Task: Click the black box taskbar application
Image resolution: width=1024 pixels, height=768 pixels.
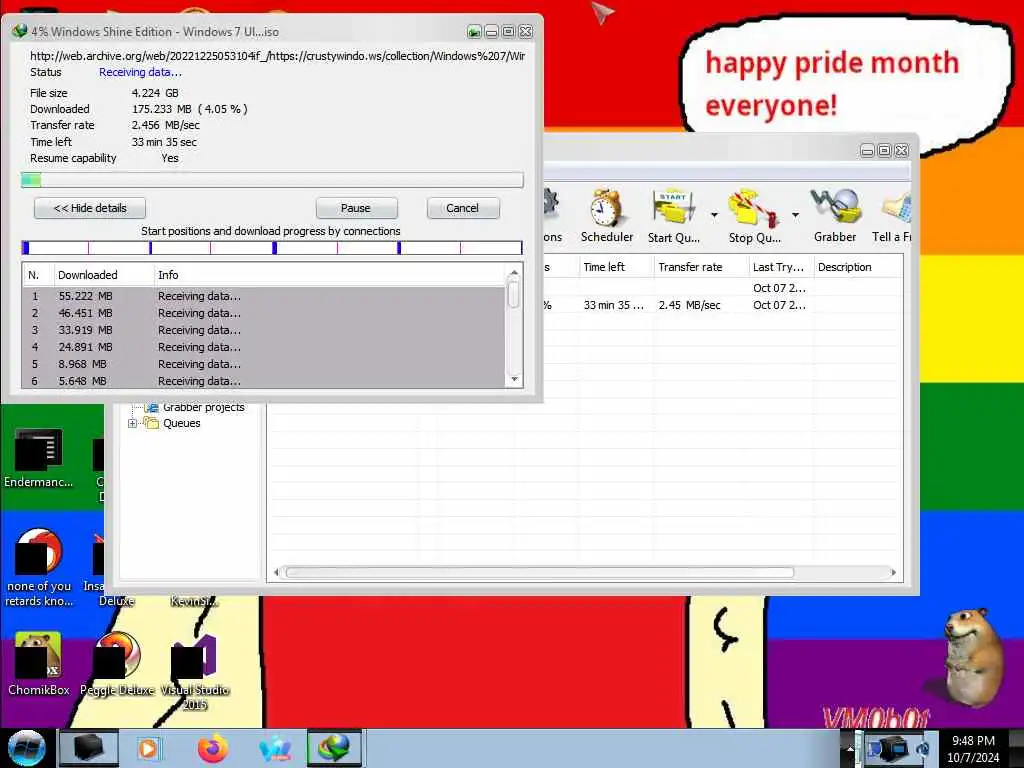Action: [x=88, y=748]
